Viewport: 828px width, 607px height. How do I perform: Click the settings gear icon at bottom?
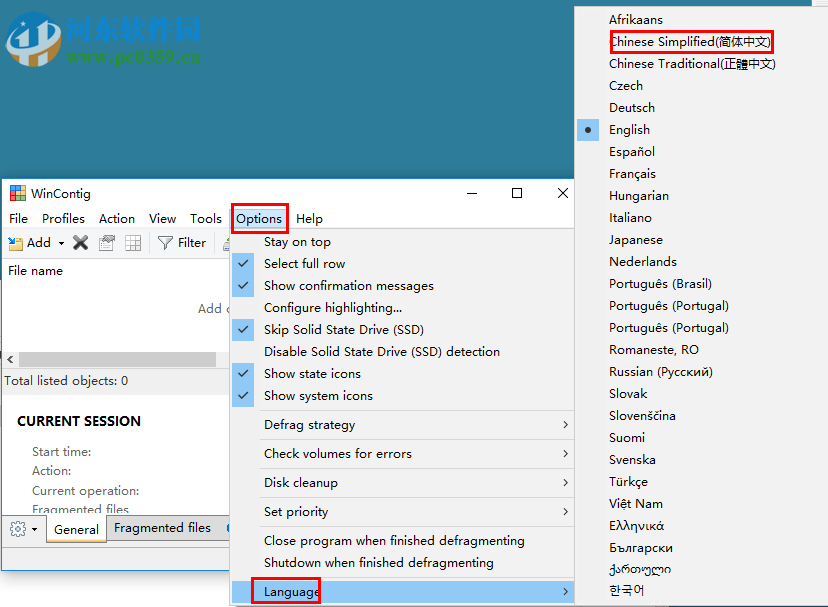point(18,529)
